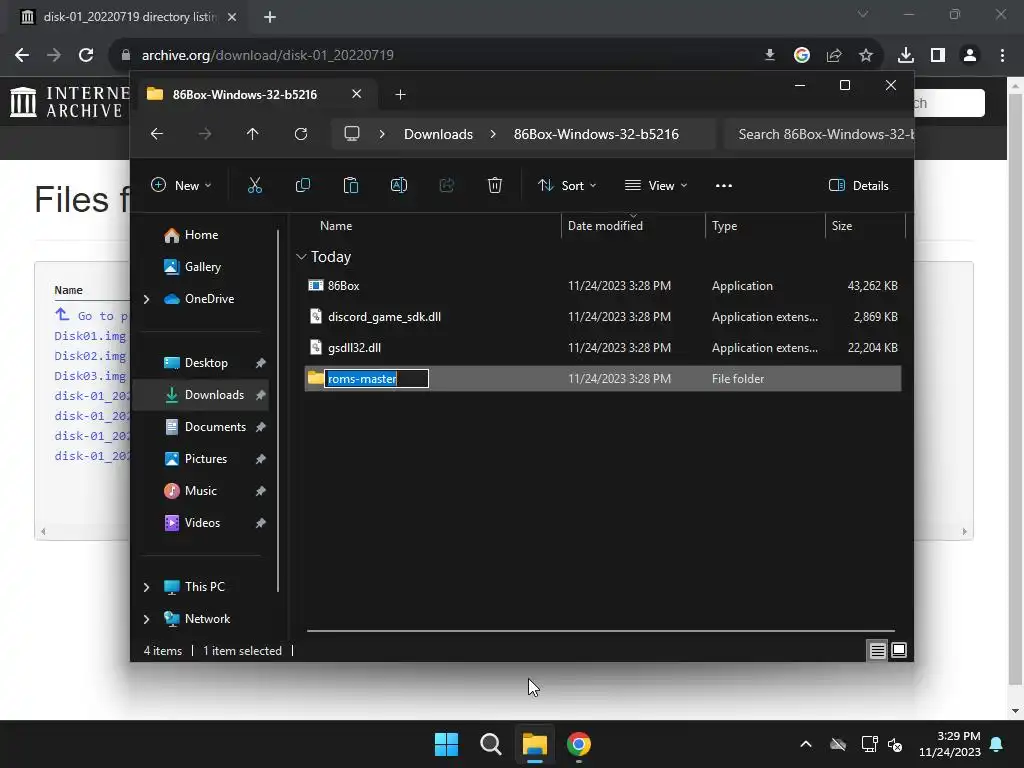Image resolution: width=1024 pixels, height=768 pixels.
Task: Click chevron before Downloads in breadcrumb
Action: [382, 134]
